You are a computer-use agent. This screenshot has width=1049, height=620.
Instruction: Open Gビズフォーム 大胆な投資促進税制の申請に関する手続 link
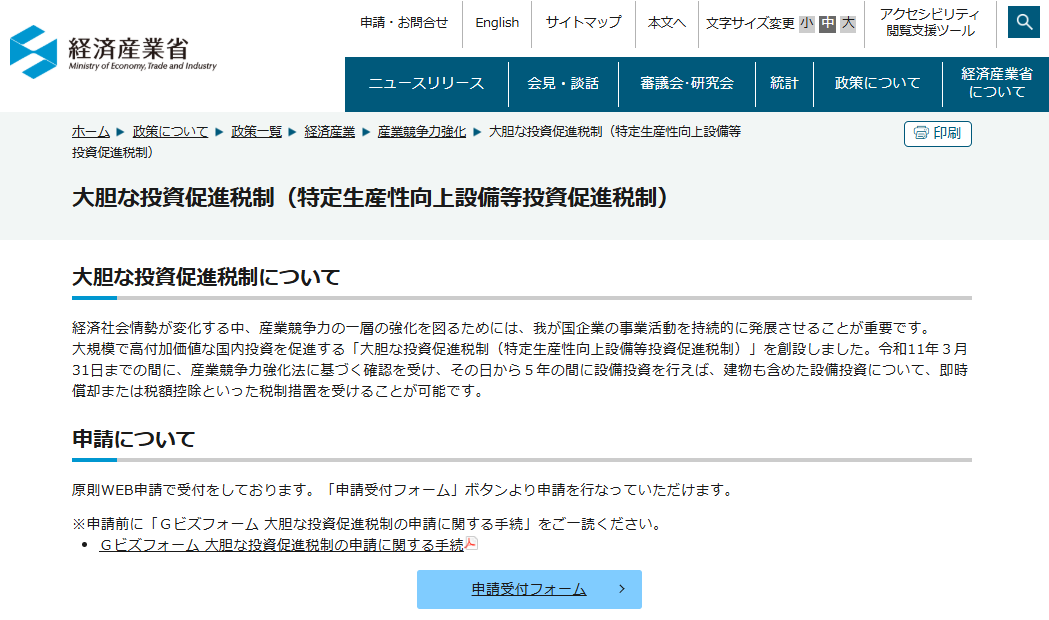[282, 545]
